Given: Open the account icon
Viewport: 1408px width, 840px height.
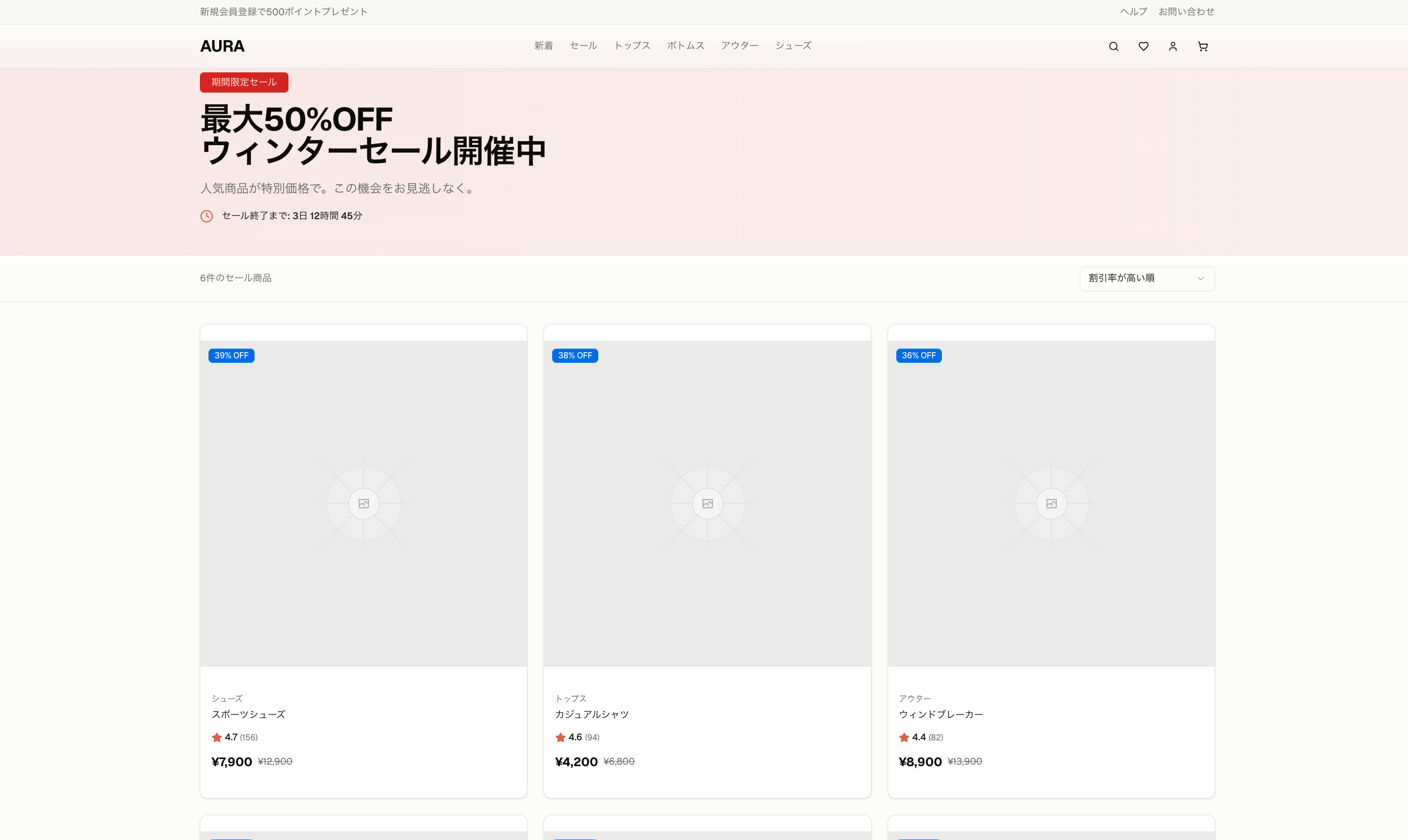Looking at the screenshot, I should (x=1173, y=46).
